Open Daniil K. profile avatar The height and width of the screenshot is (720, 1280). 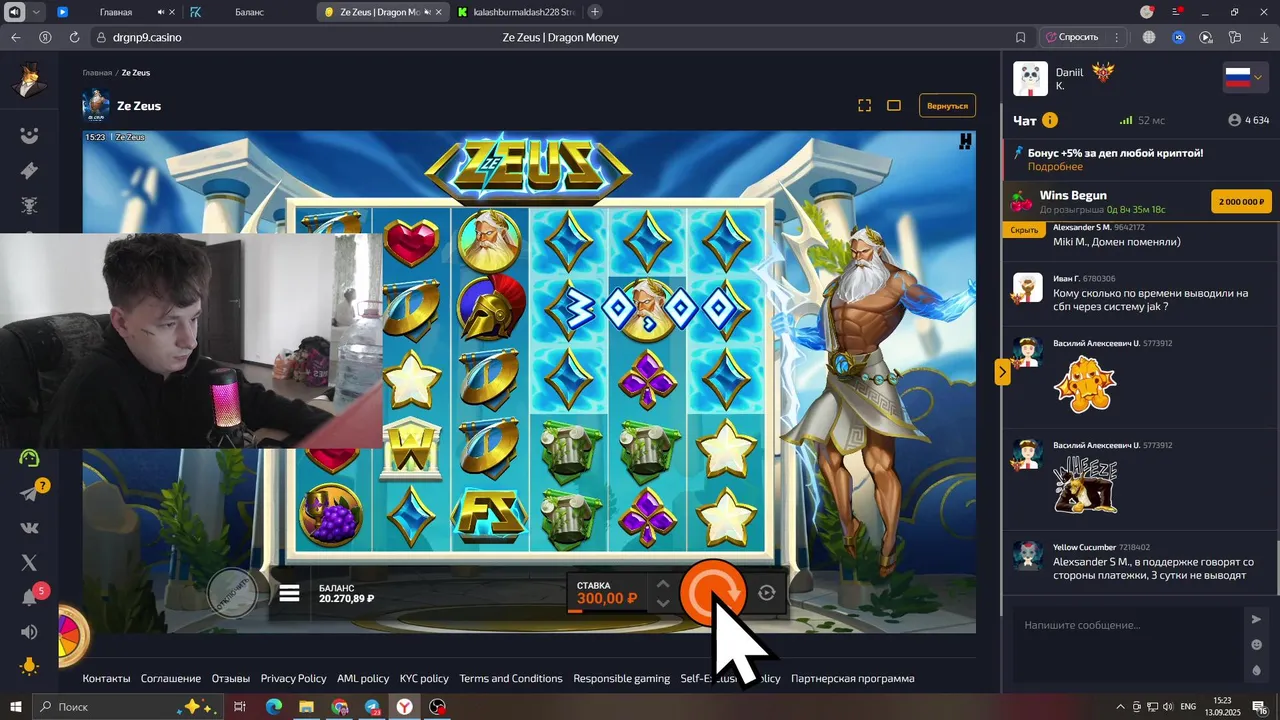(x=1030, y=78)
